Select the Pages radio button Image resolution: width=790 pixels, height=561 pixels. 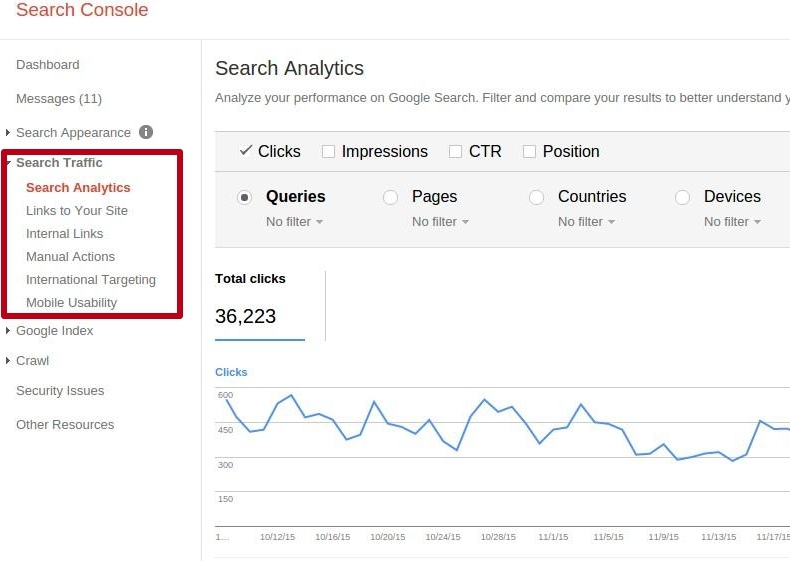(x=390, y=197)
